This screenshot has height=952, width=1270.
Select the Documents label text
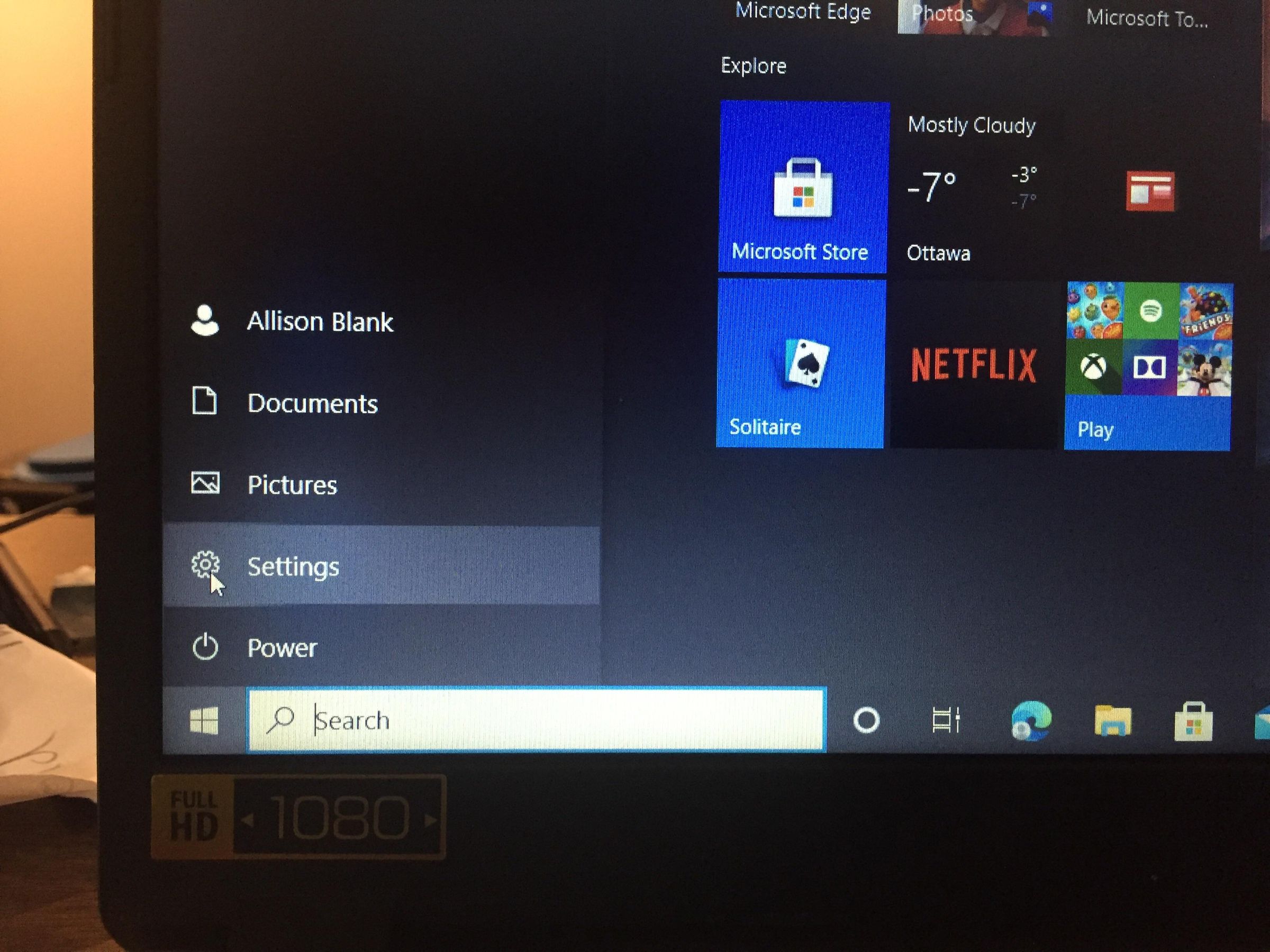(313, 404)
